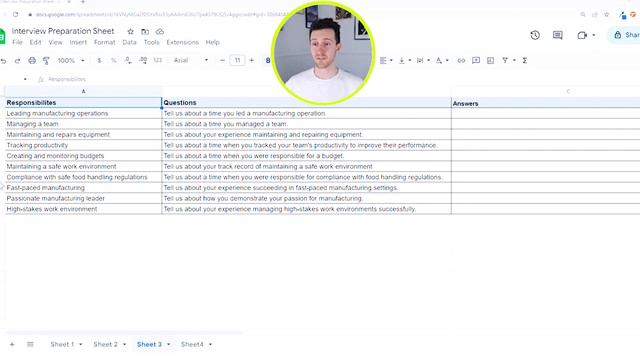Click the Share button
The height and width of the screenshot is (360, 640).
click(625, 35)
